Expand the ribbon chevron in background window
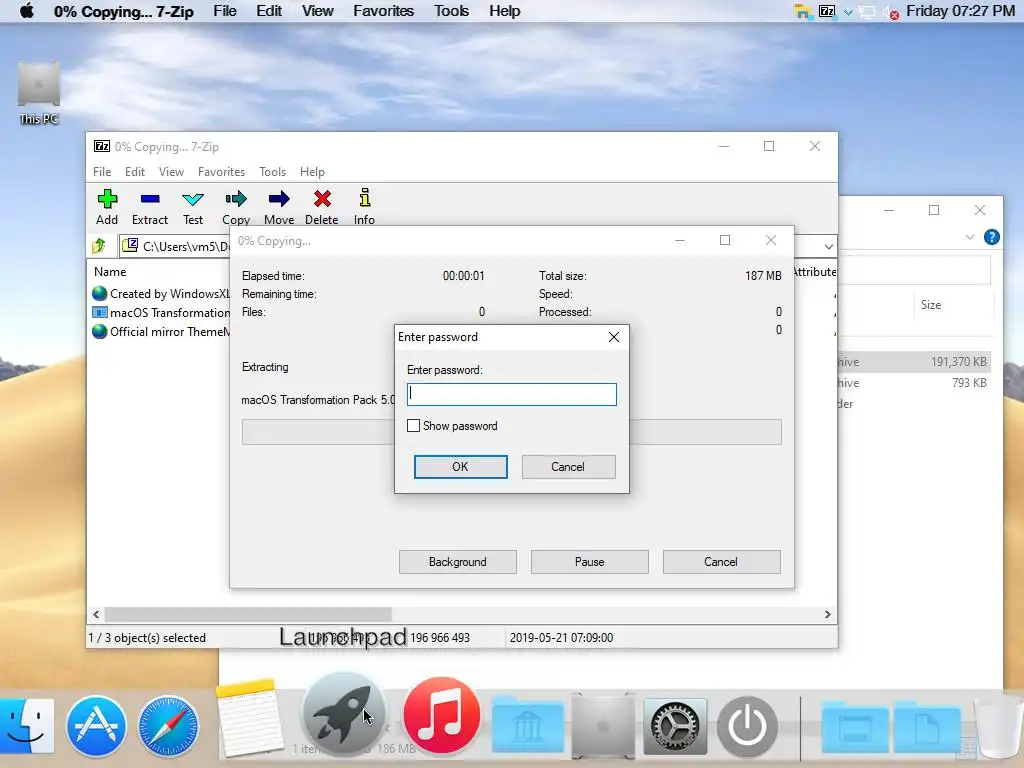1024x768 pixels. click(x=970, y=237)
